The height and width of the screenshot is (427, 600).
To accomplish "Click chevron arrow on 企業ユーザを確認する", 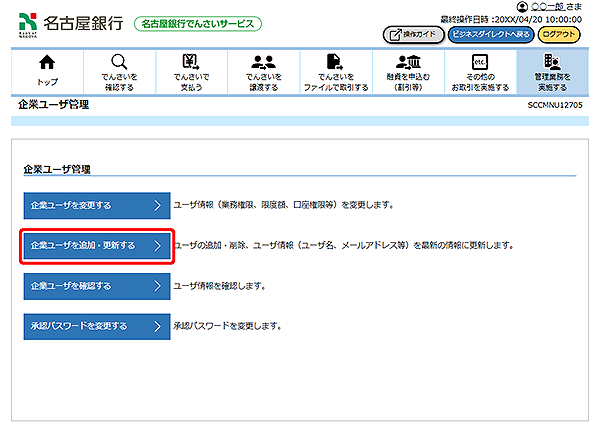I will tap(158, 286).
